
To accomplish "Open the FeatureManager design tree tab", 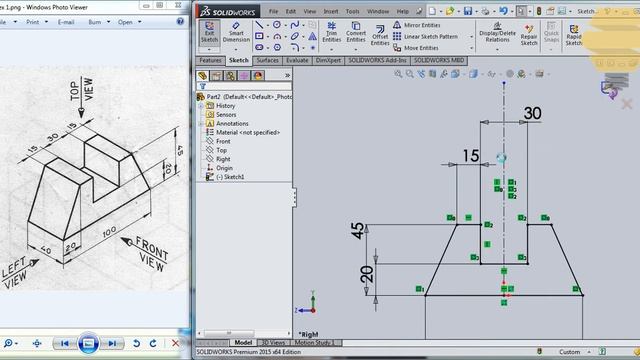I will coord(202,76).
